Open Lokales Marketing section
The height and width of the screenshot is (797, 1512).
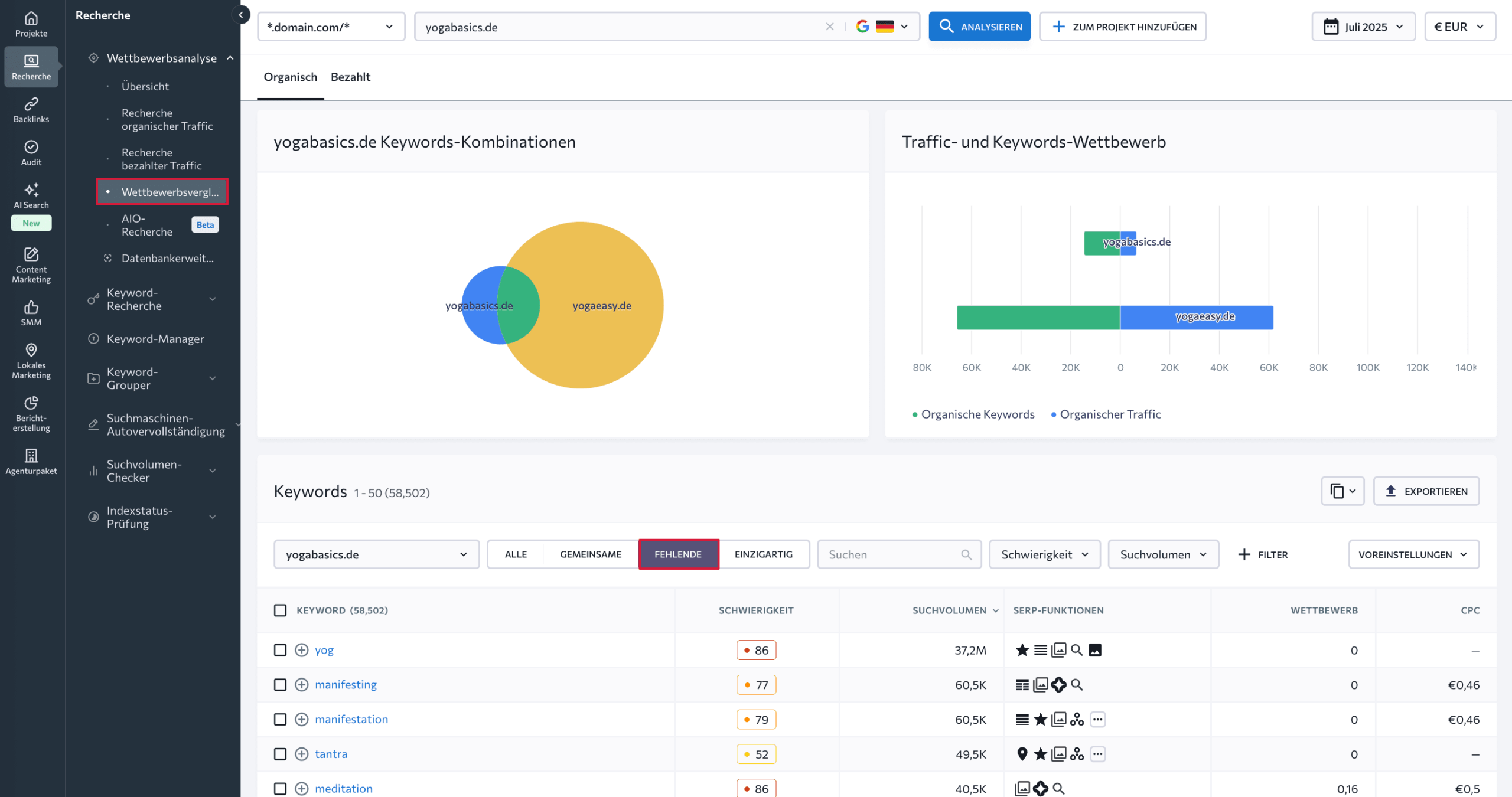(31, 361)
